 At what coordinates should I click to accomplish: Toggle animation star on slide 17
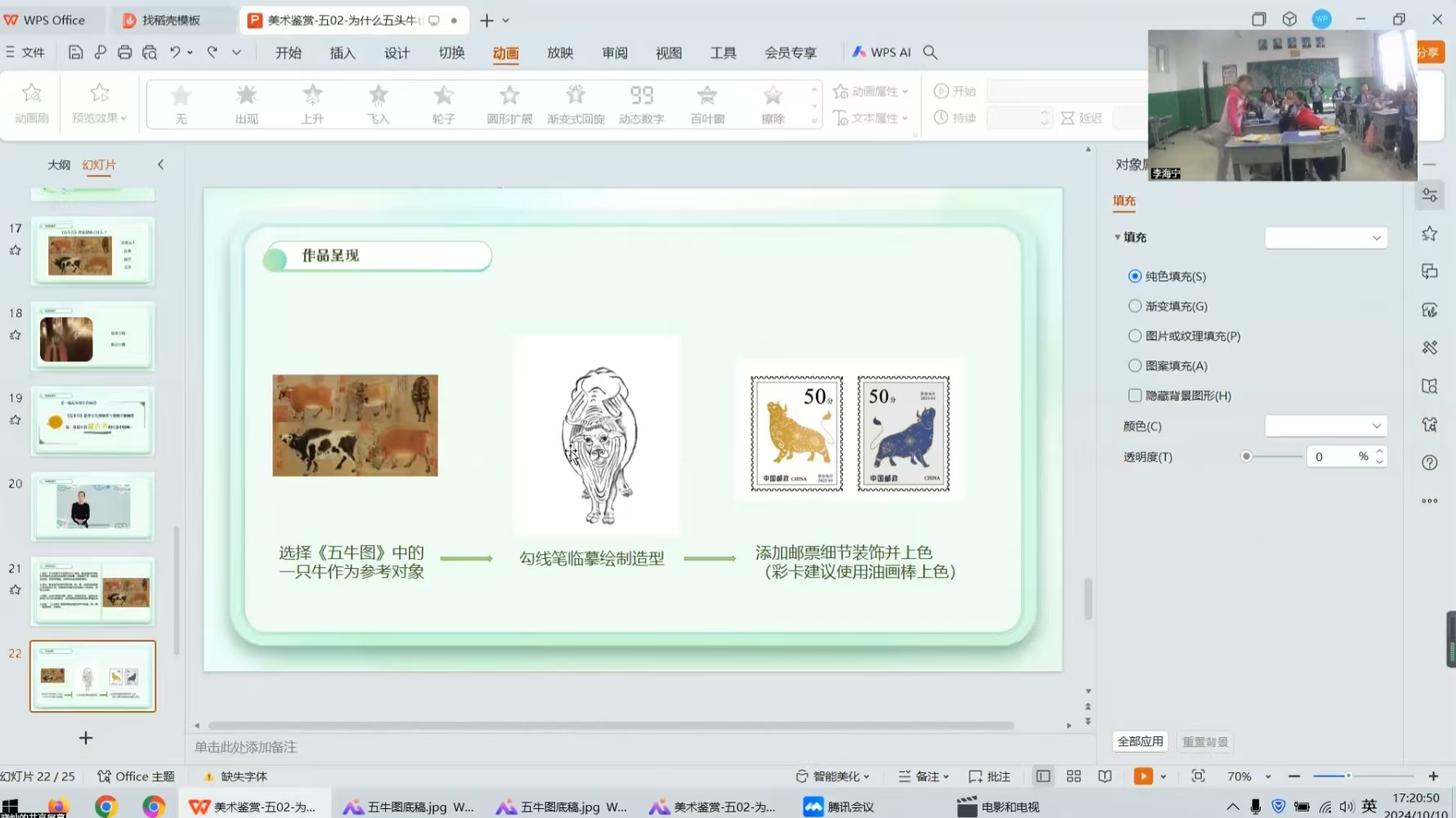(15, 251)
